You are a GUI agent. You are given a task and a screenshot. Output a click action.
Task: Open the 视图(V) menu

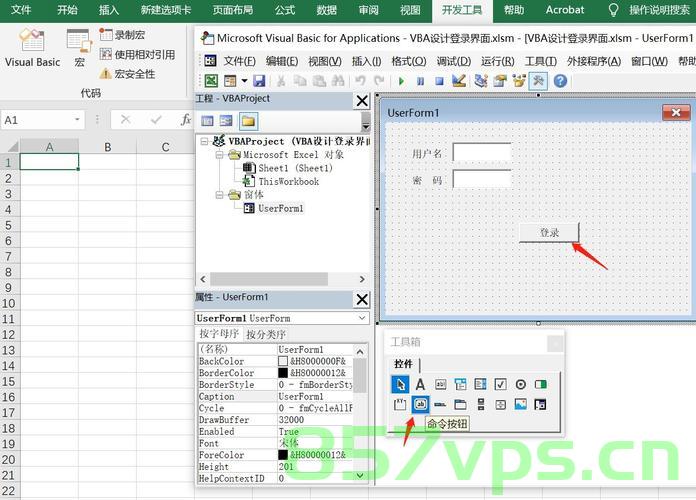(x=325, y=61)
